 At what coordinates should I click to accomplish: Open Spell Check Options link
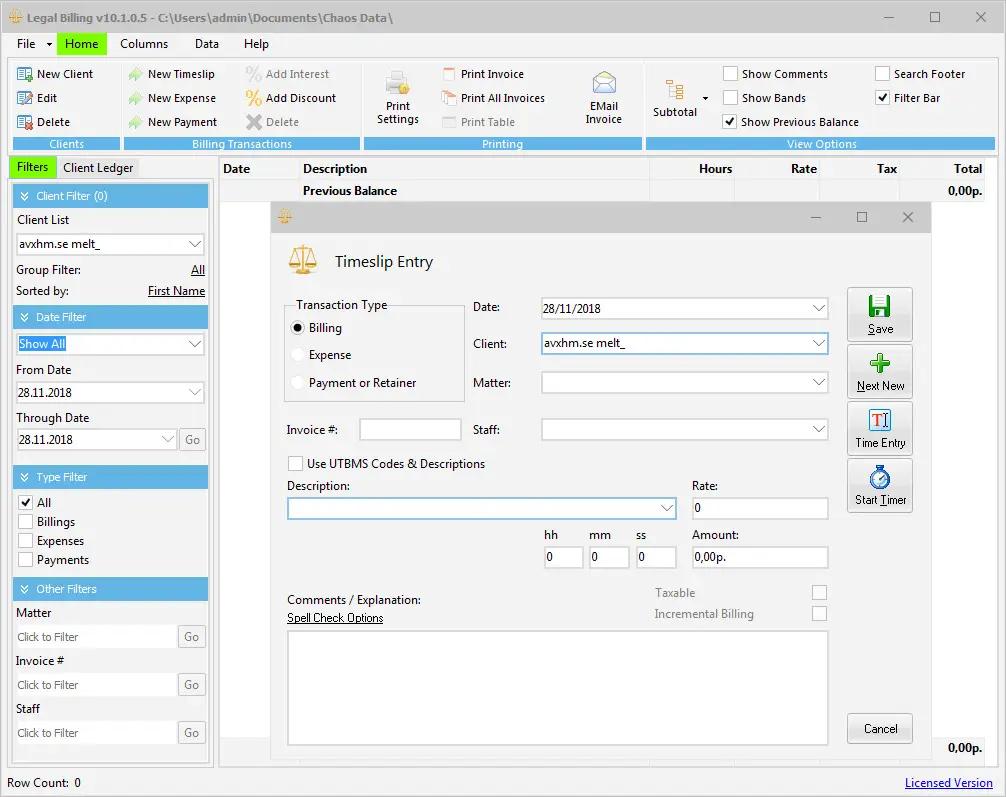coord(335,618)
